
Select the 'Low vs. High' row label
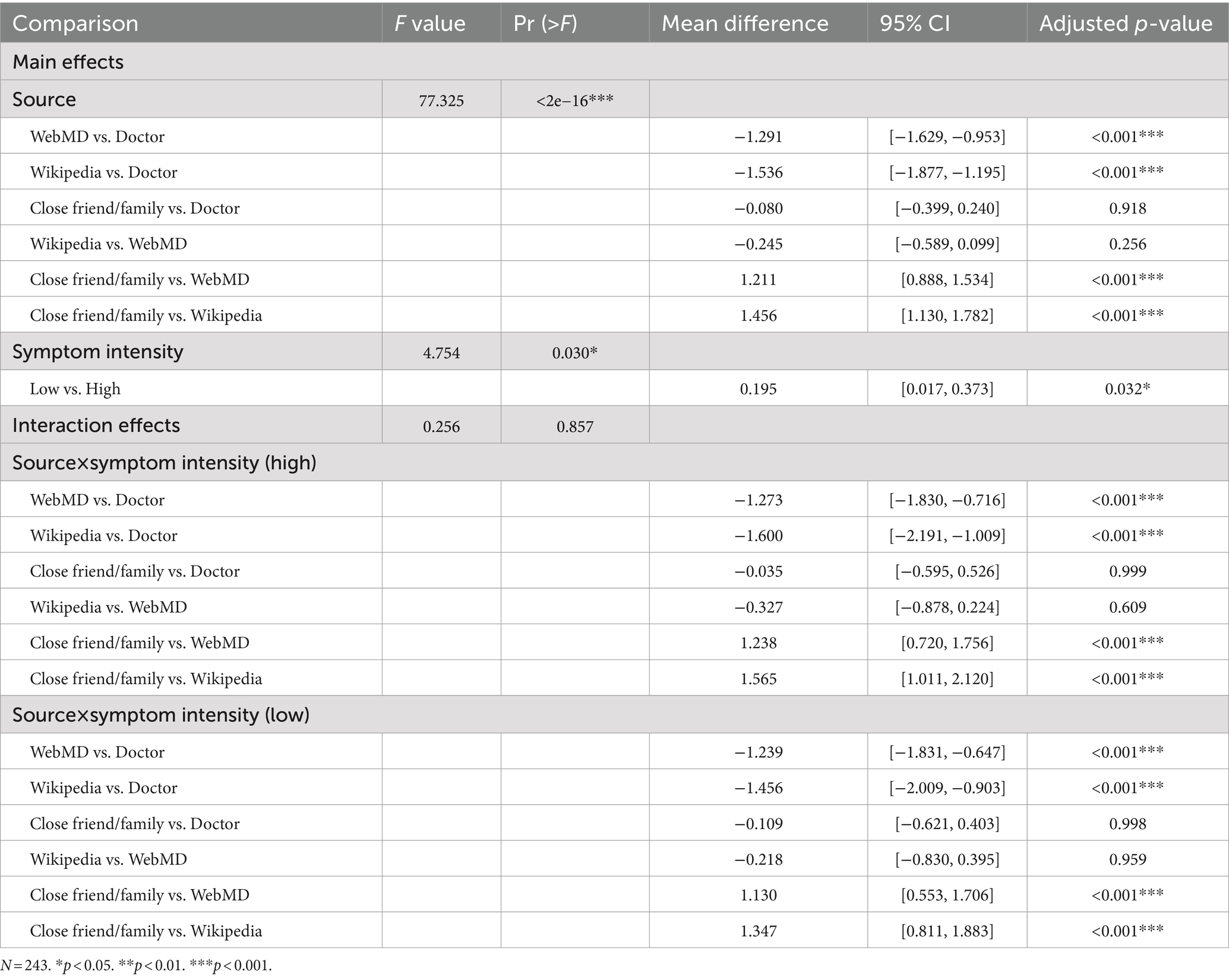(x=75, y=389)
